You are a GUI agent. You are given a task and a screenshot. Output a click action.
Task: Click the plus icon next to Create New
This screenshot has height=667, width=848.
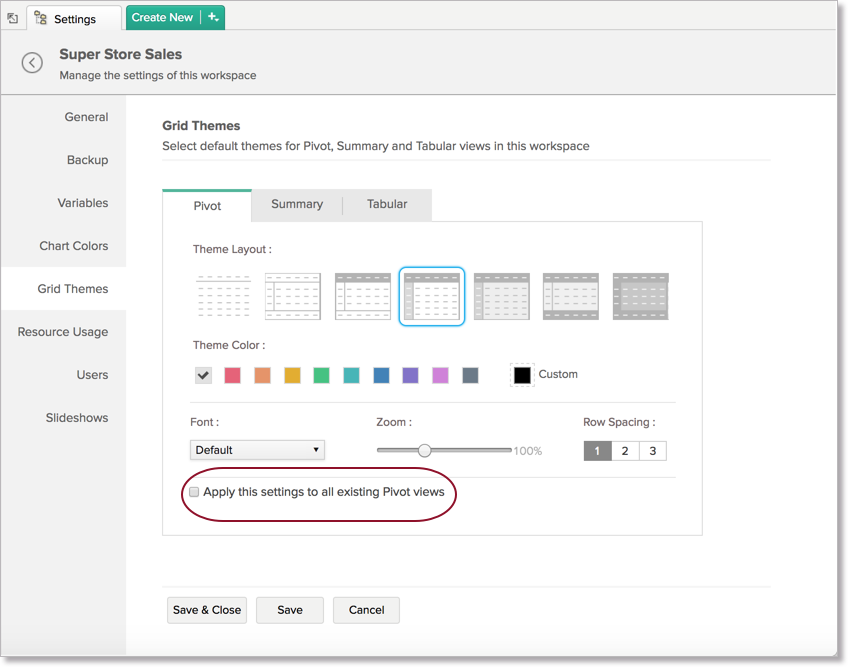[x=212, y=17]
